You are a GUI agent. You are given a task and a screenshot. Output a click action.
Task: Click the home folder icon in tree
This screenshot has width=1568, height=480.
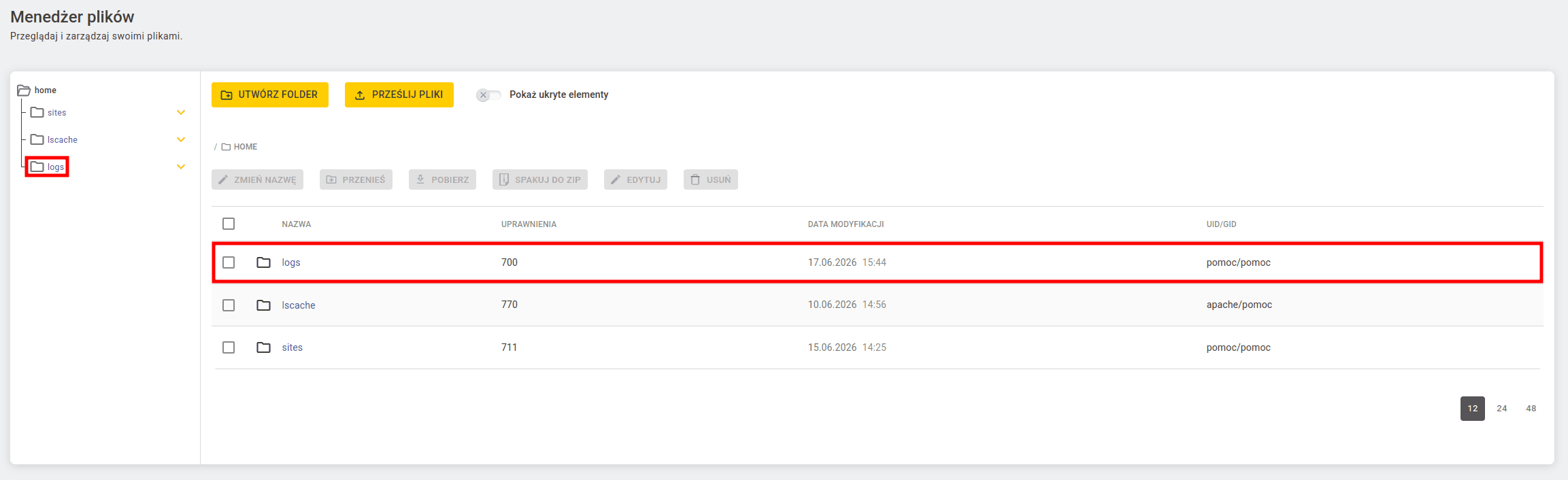coord(24,90)
